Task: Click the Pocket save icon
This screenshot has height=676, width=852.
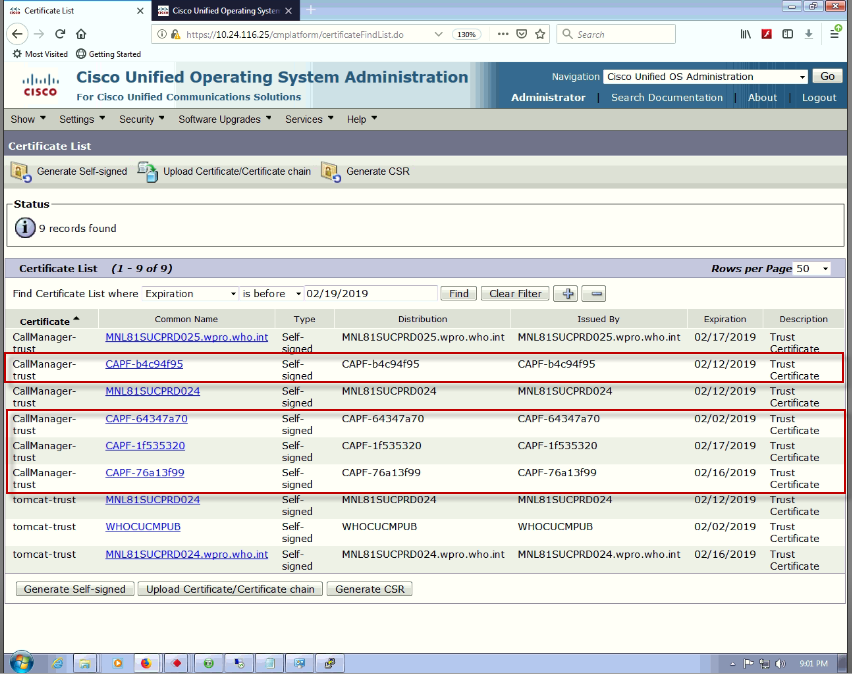Action: [x=522, y=34]
